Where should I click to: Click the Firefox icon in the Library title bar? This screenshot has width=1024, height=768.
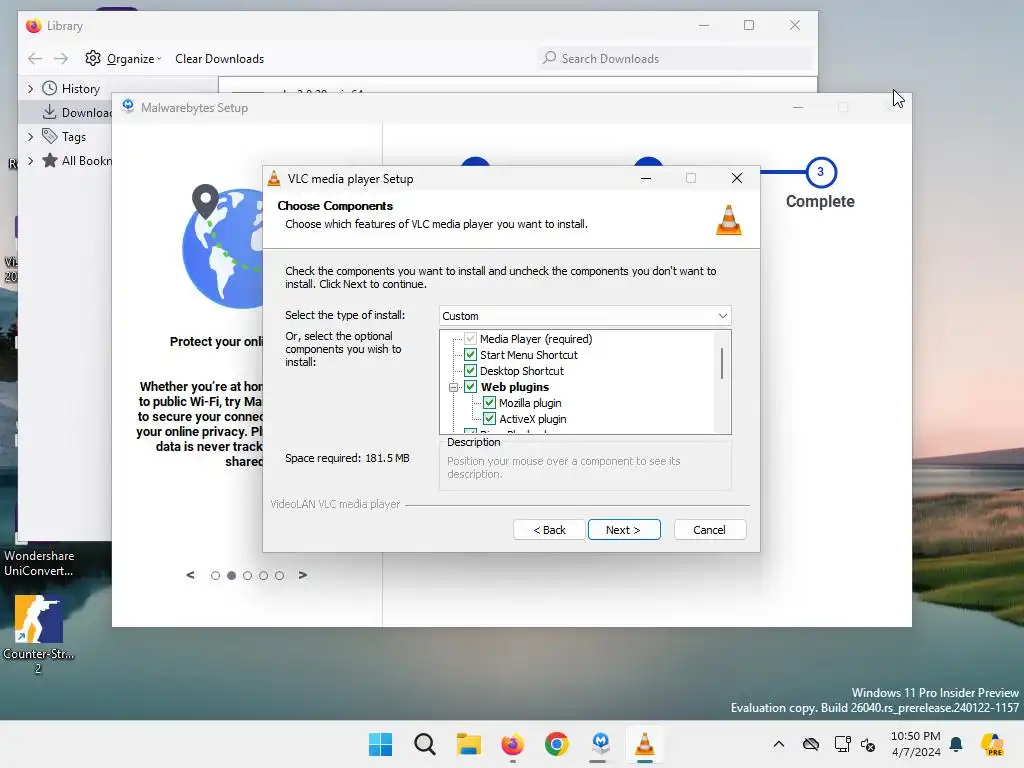[x=33, y=25]
